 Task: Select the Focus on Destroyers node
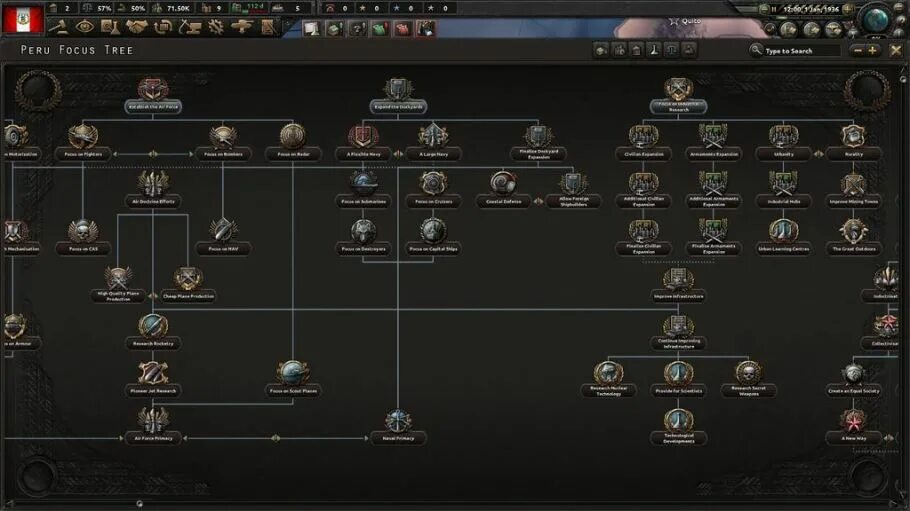click(363, 237)
